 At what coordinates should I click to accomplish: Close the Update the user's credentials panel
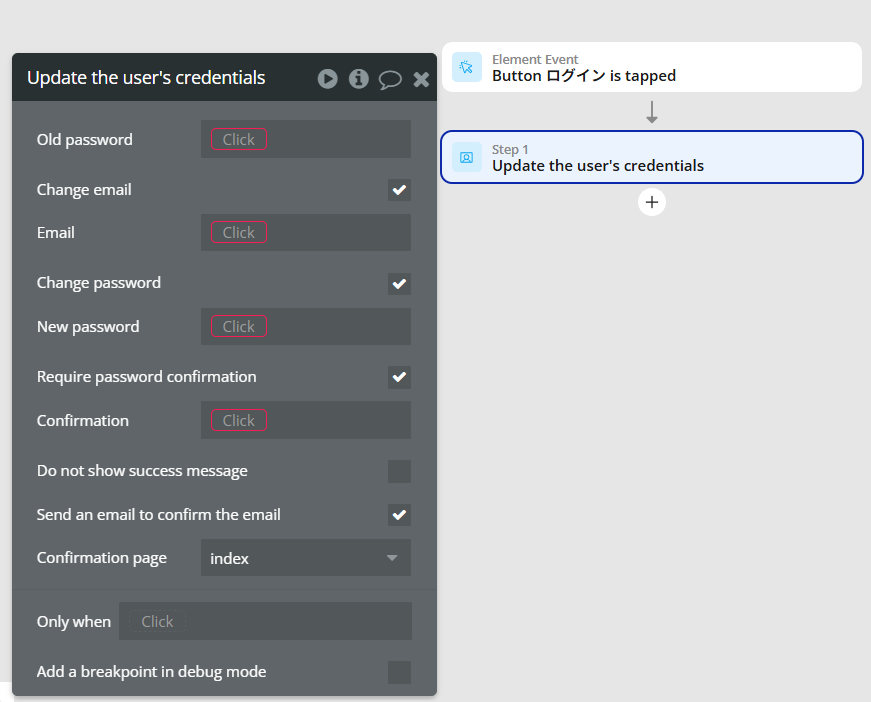pos(422,79)
